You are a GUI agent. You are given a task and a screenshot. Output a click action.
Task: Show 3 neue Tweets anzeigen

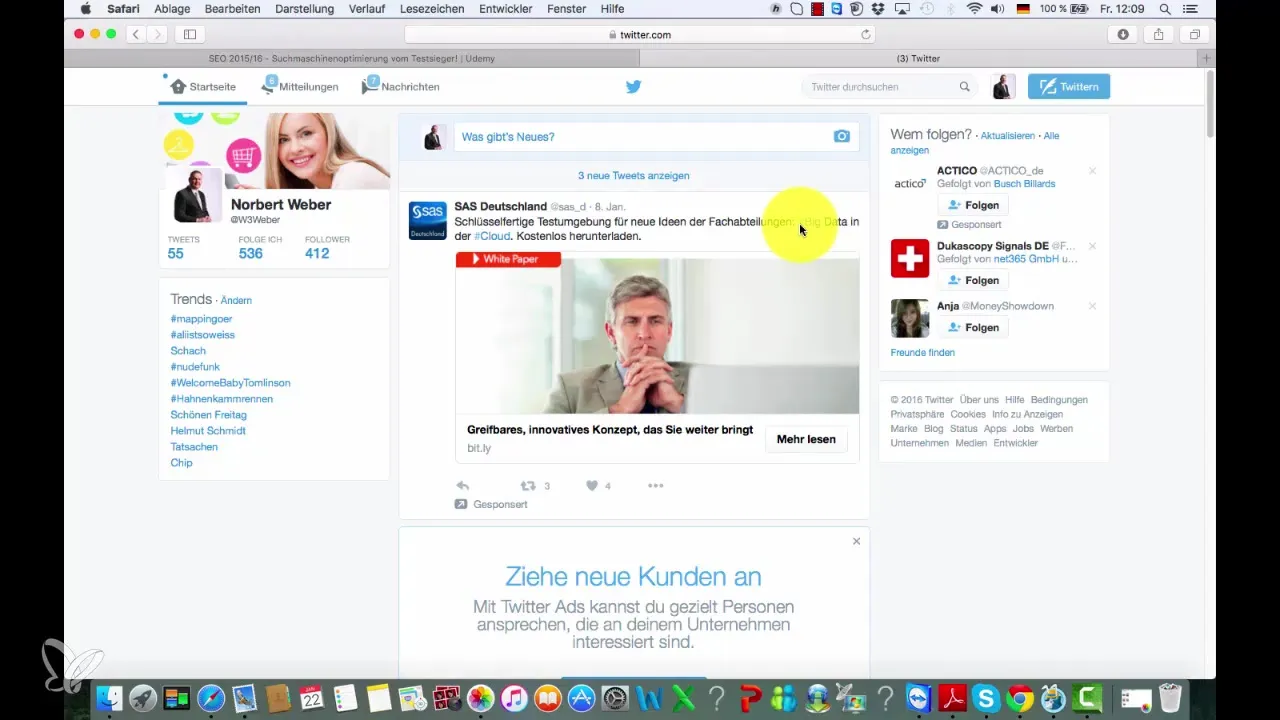click(634, 175)
